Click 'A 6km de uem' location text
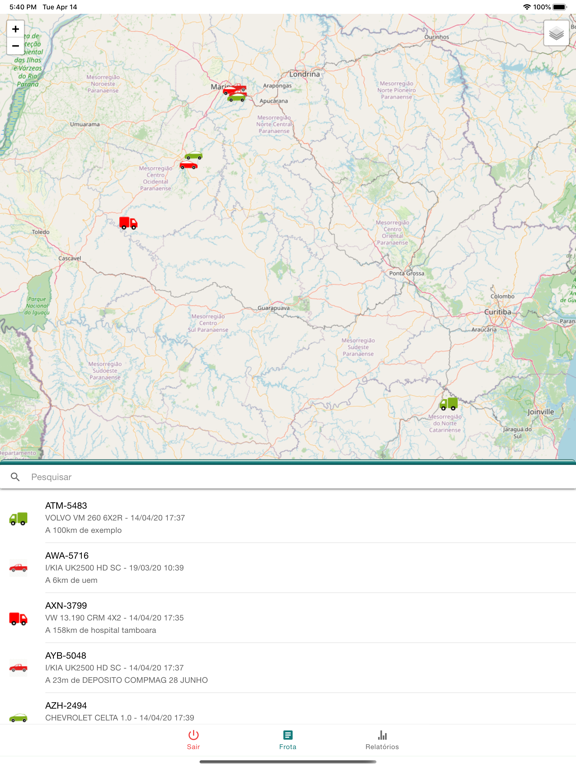Screen dimensions: 576x768 point(71,580)
